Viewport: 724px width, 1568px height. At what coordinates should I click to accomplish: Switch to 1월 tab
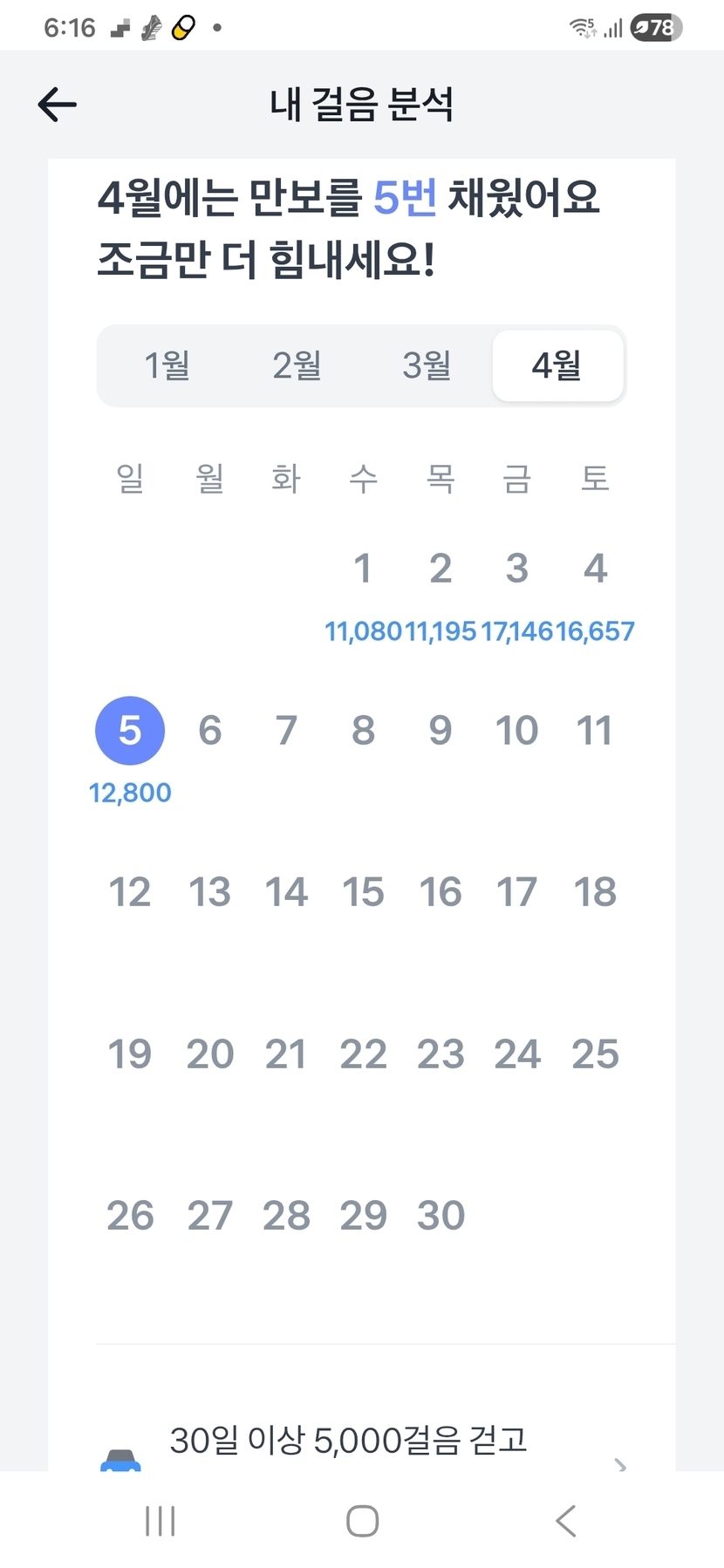167,365
